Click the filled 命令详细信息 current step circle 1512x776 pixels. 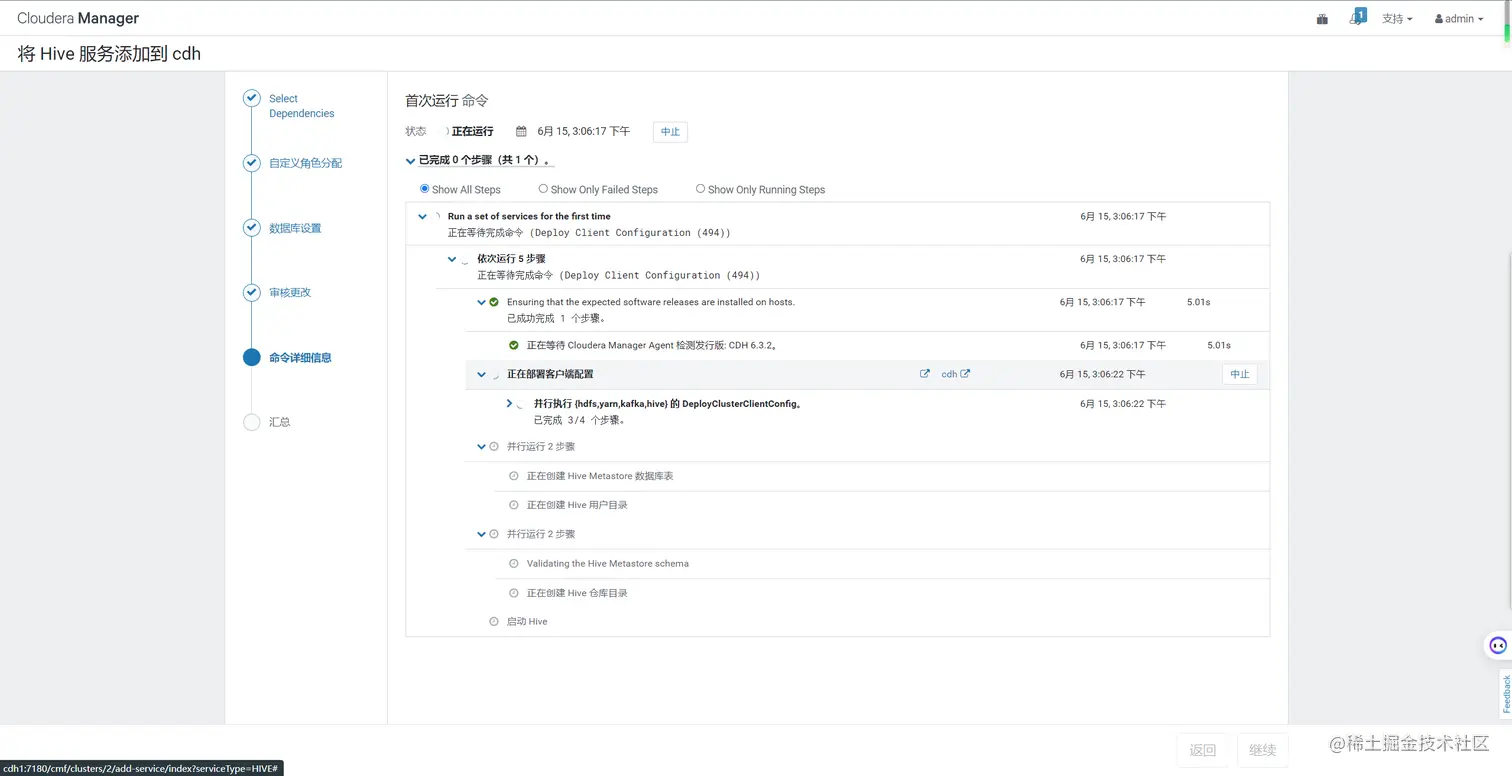coord(252,357)
